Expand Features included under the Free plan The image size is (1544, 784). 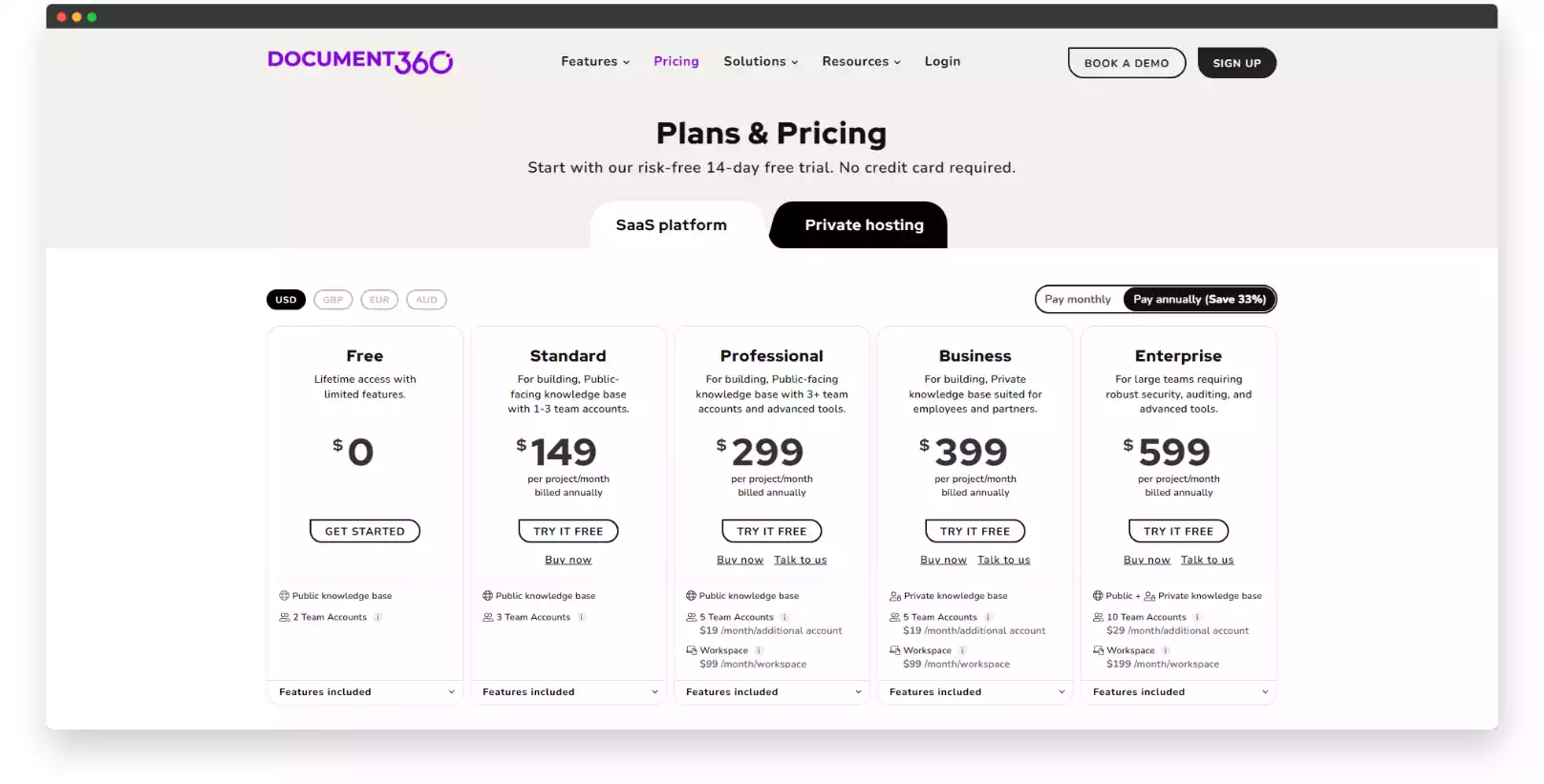tap(364, 691)
